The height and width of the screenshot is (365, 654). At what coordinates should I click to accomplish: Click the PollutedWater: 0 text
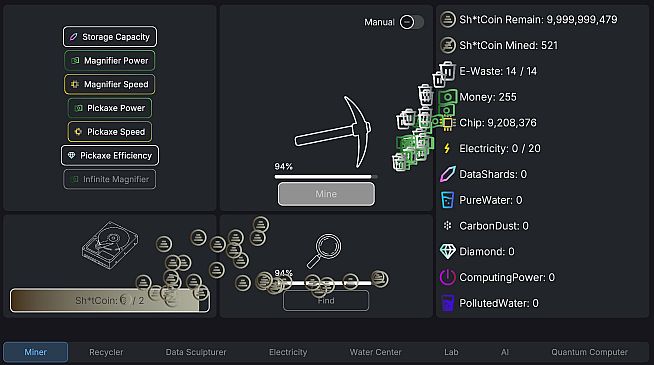pyautogui.click(x=499, y=303)
